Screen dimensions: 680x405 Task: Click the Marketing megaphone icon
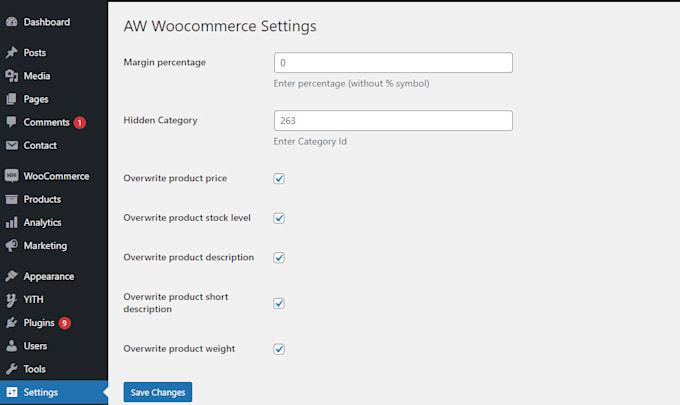12,245
